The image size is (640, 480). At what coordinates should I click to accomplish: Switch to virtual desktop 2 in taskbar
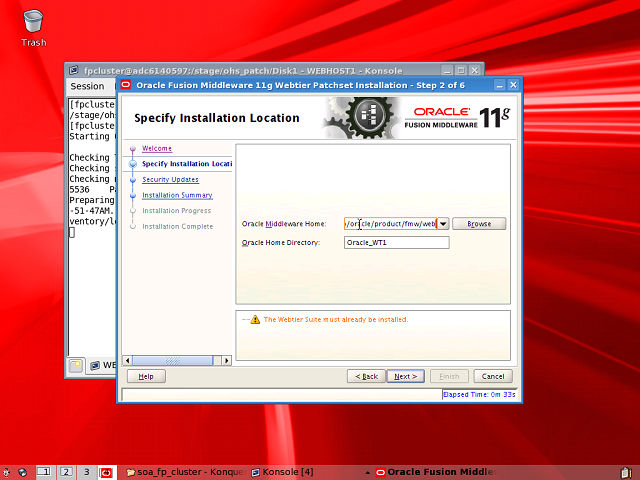pyautogui.click(x=66, y=472)
